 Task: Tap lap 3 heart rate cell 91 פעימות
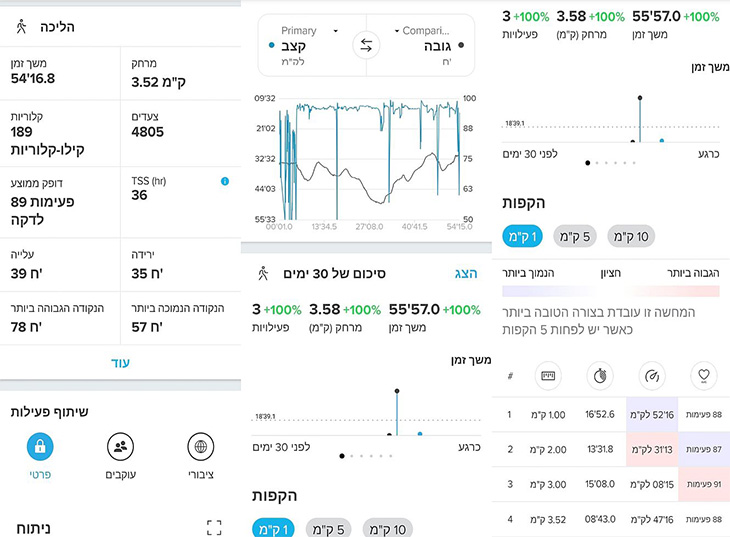704,484
